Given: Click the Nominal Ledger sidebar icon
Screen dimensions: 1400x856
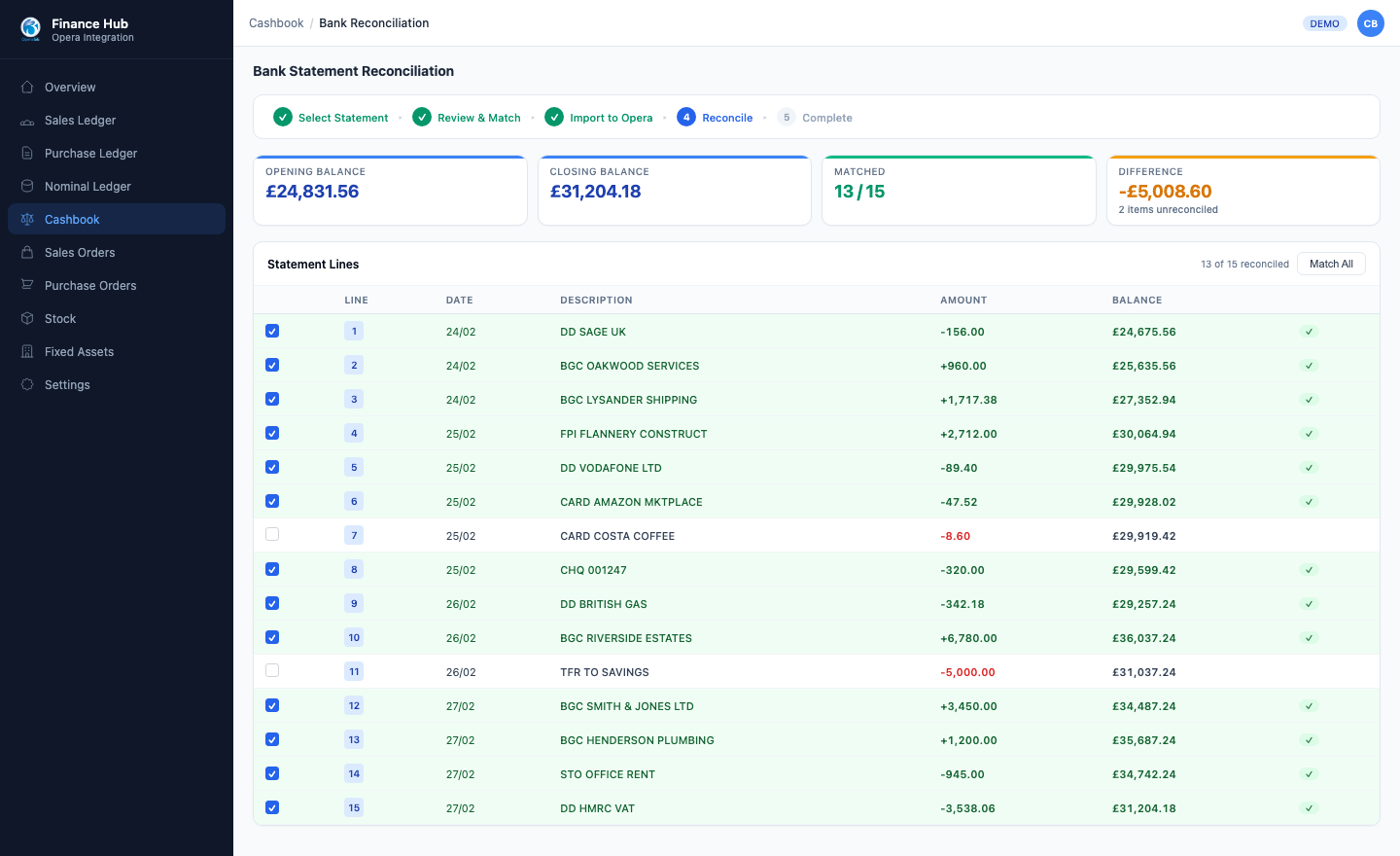Looking at the screenshot, I should pos(27,187).
